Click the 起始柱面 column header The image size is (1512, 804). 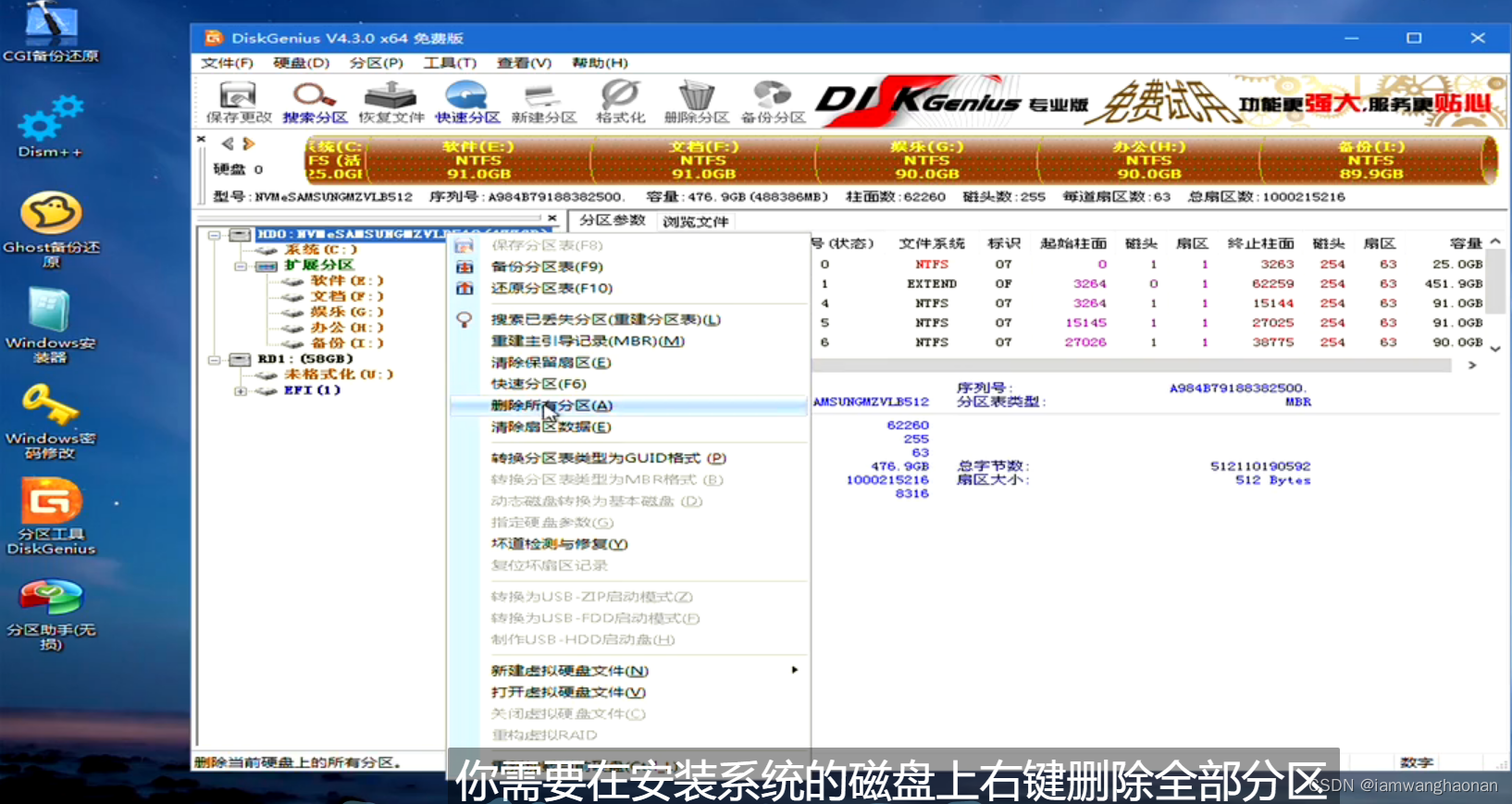point(1073,243)
